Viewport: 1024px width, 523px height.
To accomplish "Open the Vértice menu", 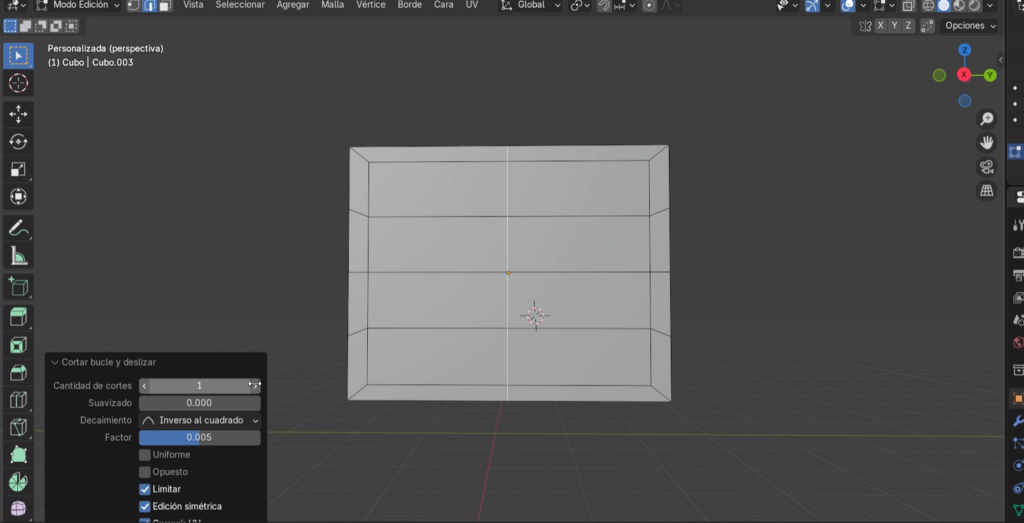I will pos(371,5).
